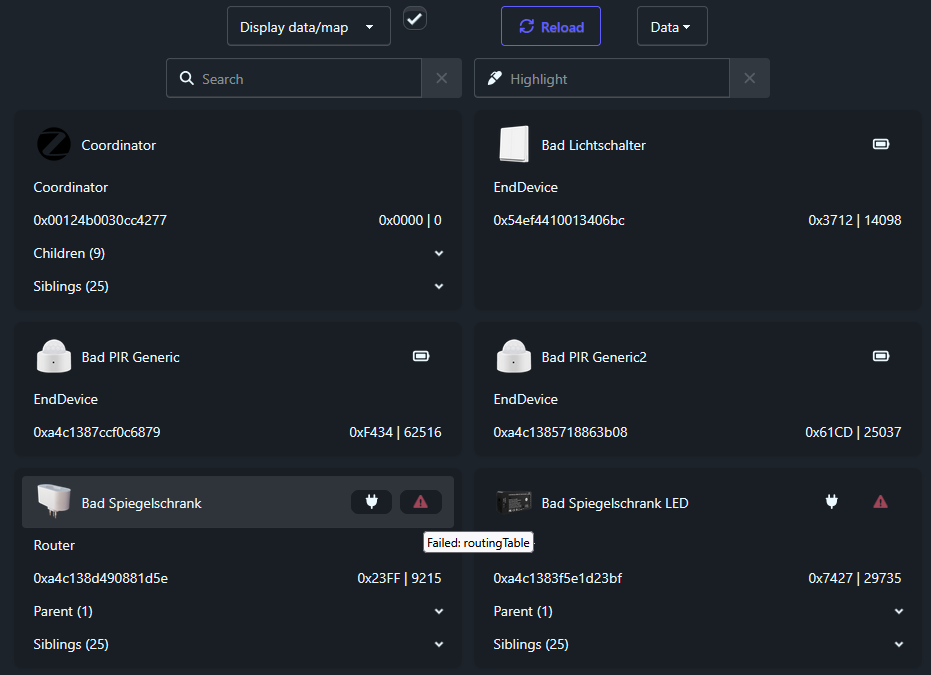The width and height of the screenshot is (931, 675).
Task: Click mains plug icon on Bad Spiegelschrank LED
Action: 832,502
